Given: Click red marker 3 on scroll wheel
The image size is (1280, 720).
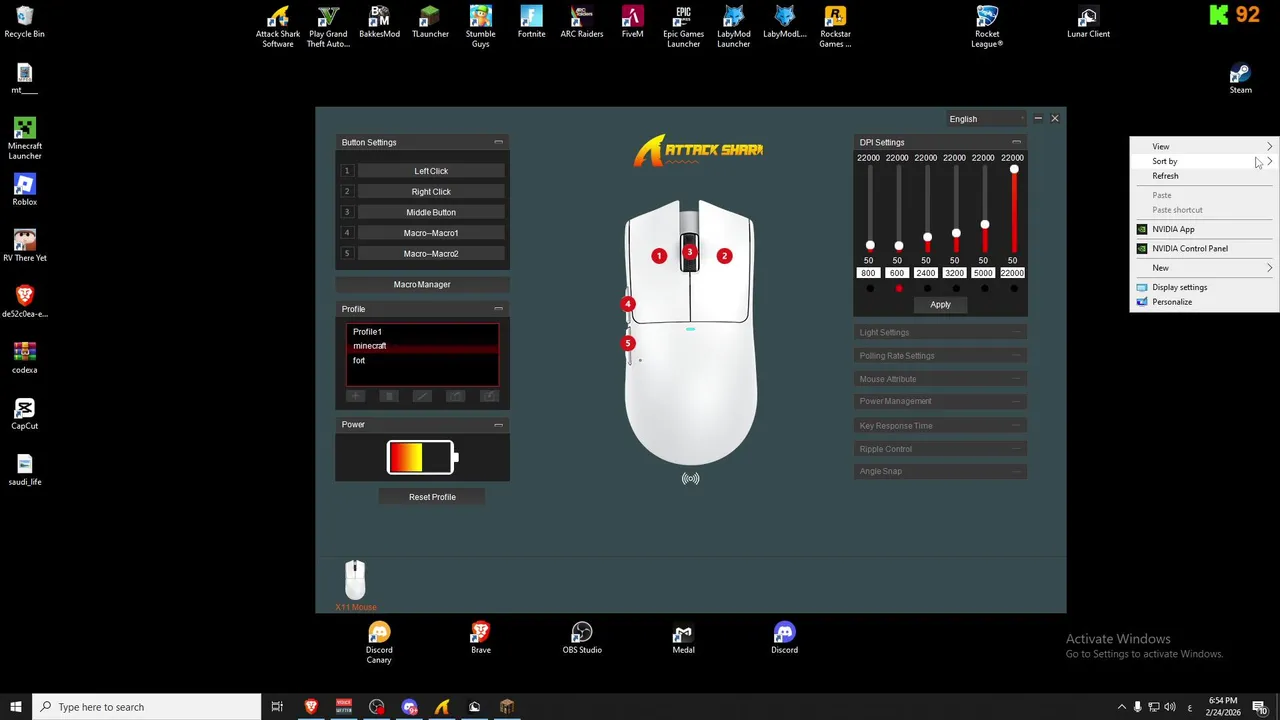Looking at the screenshot, I should tap(689, 252).
